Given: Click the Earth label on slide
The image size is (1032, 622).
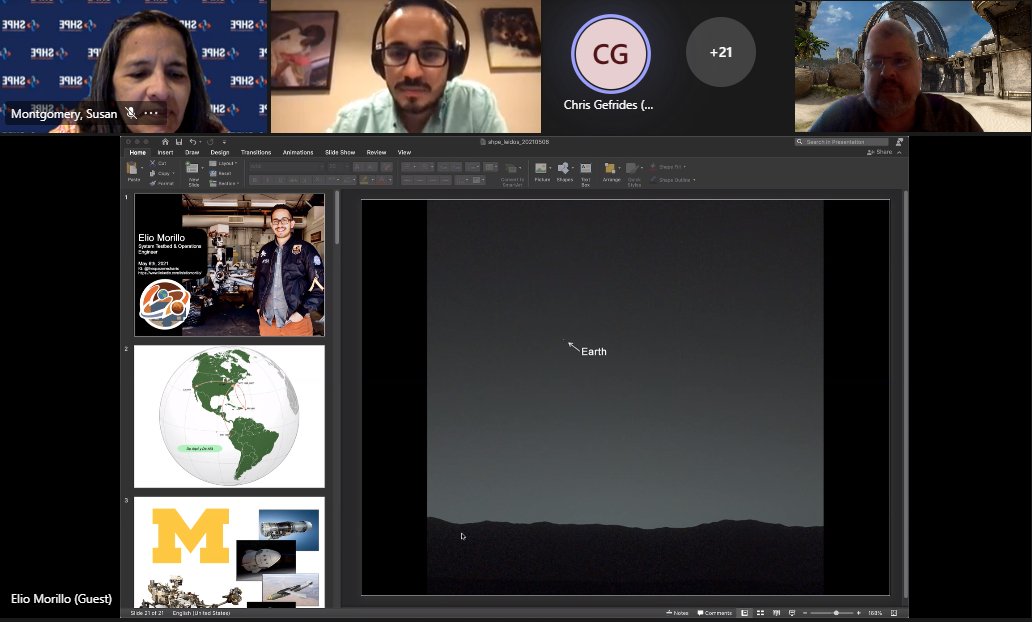Looking at the screenshot, I should coord(594,351).
